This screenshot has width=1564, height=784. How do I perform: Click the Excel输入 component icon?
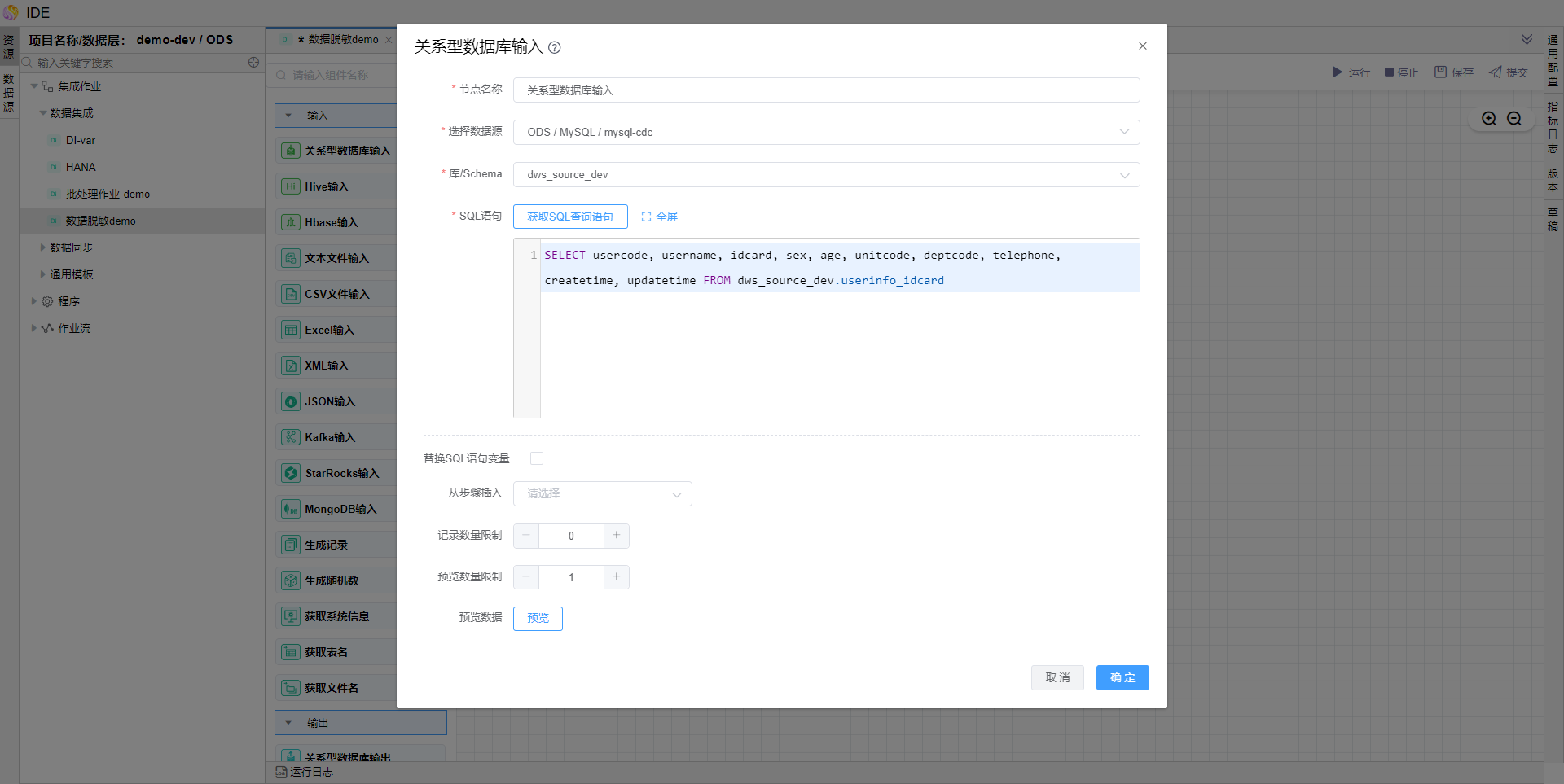point(291,330)
